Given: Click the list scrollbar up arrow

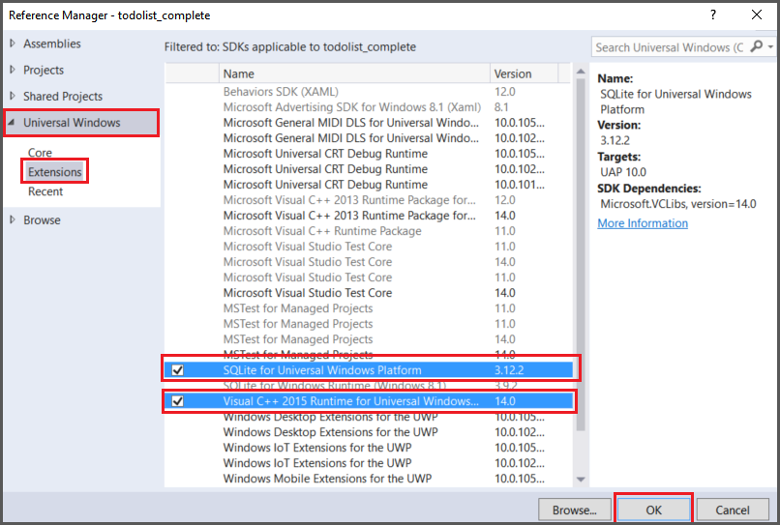Looking at the screenshot, I should (581, 71).
